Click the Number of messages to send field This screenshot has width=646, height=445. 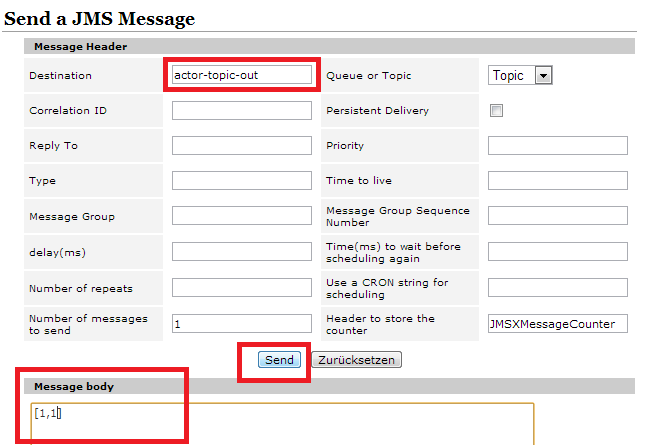pyautogui.click(x=241, y=324)
